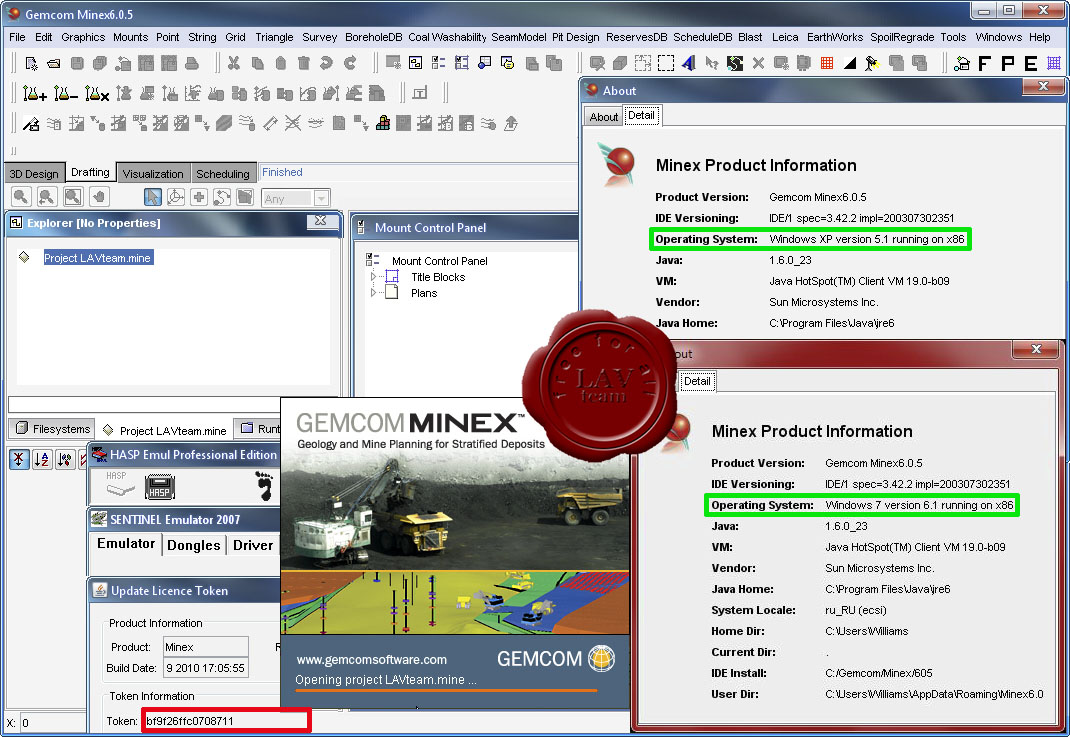Expand the Title Blocks tree node
The image size is (1070, 737).
[x=373, y=277]
